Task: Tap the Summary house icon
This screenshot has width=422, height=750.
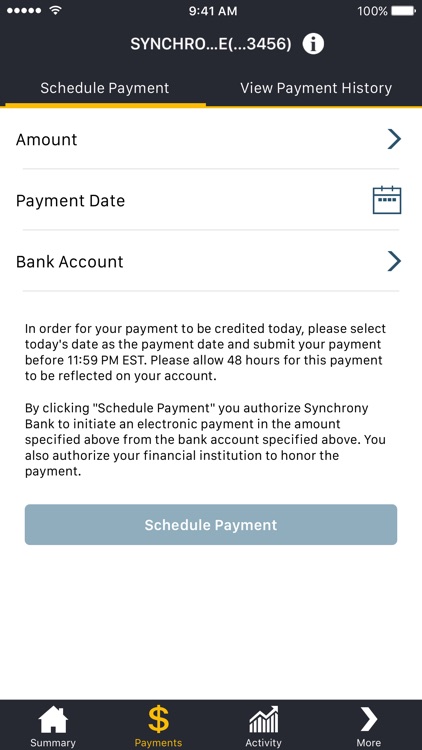Action: pos(53,720)
